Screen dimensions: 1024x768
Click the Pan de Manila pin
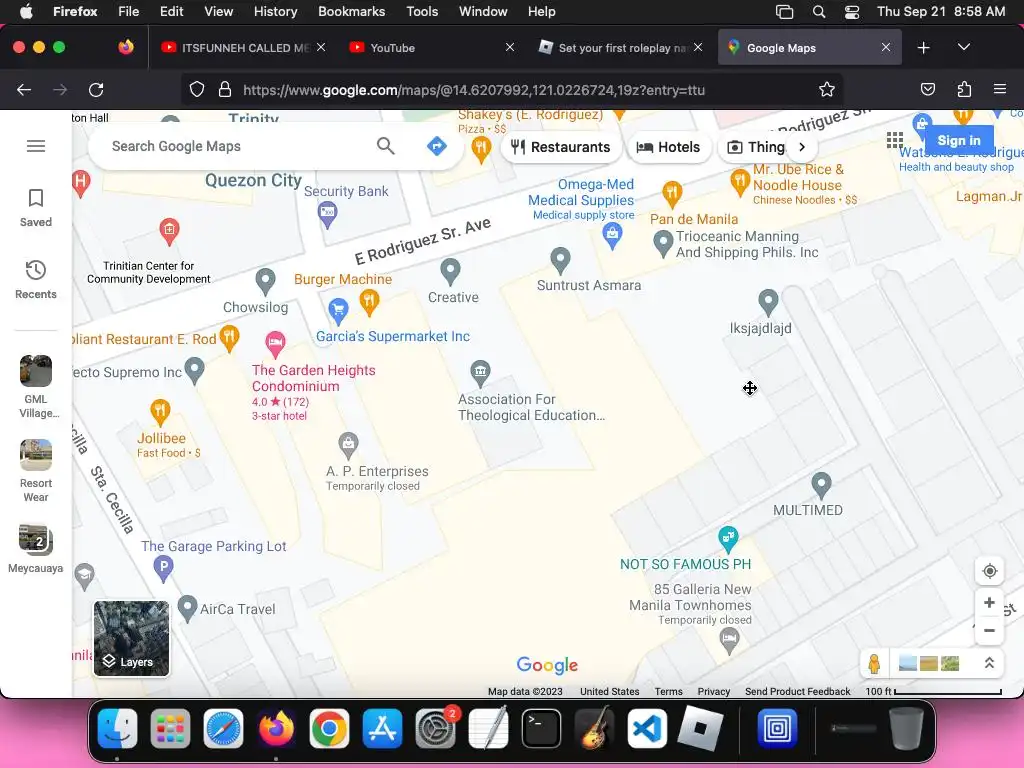point(672,193)
